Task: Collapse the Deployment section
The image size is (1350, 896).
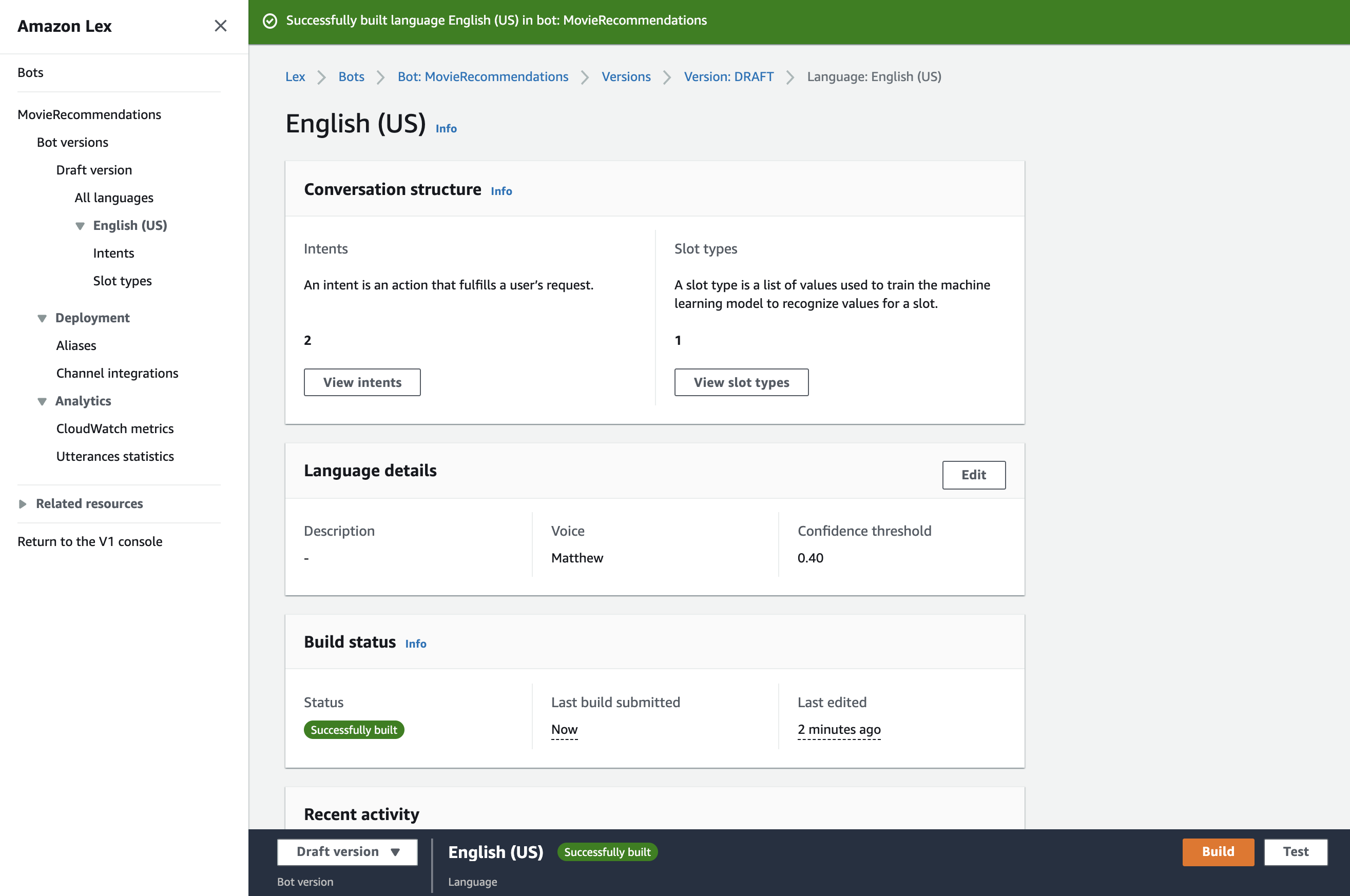Action: point(42,318)
